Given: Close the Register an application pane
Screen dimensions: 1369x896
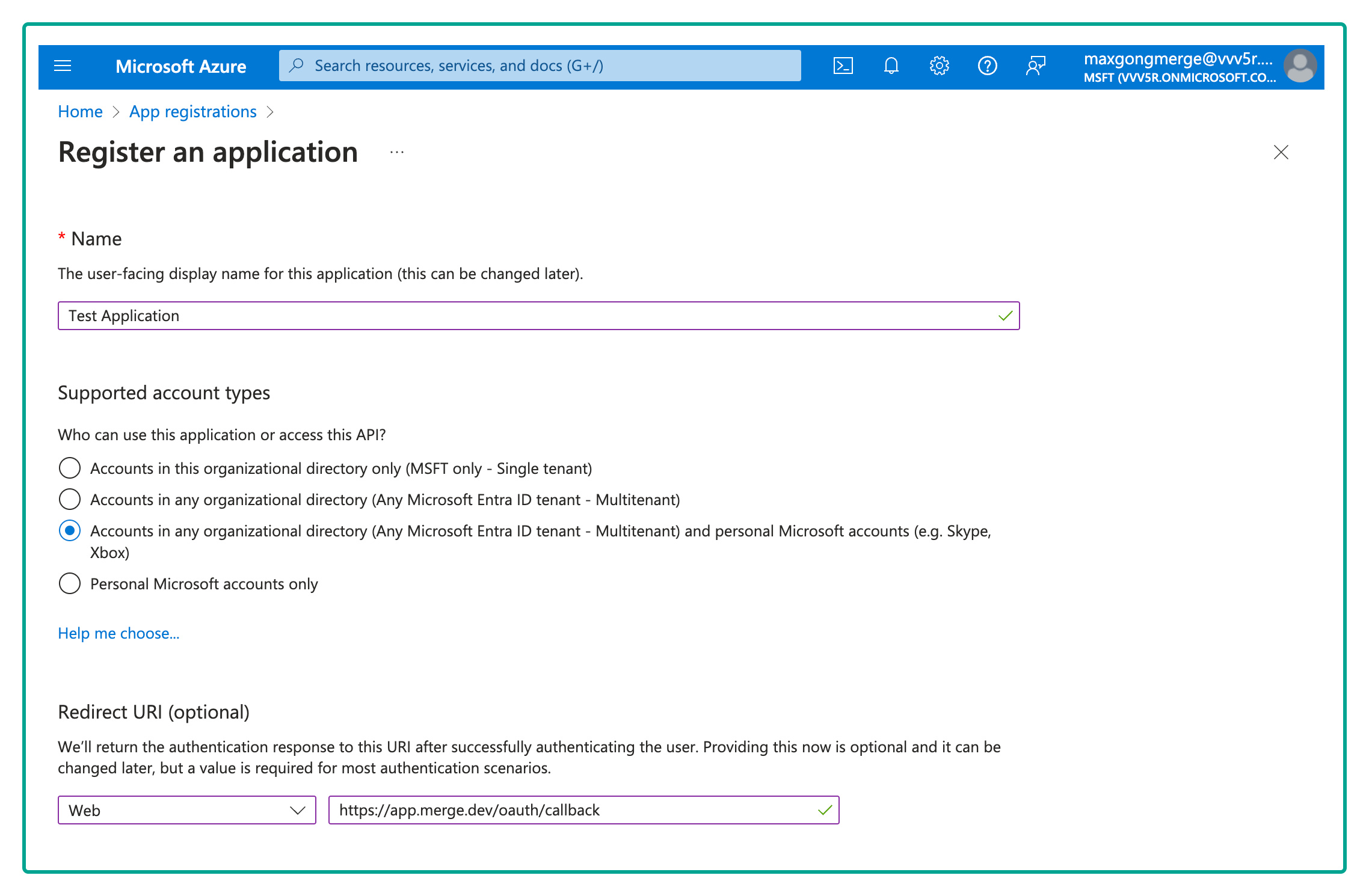Looking at the screenshot, I should 1281,152.
